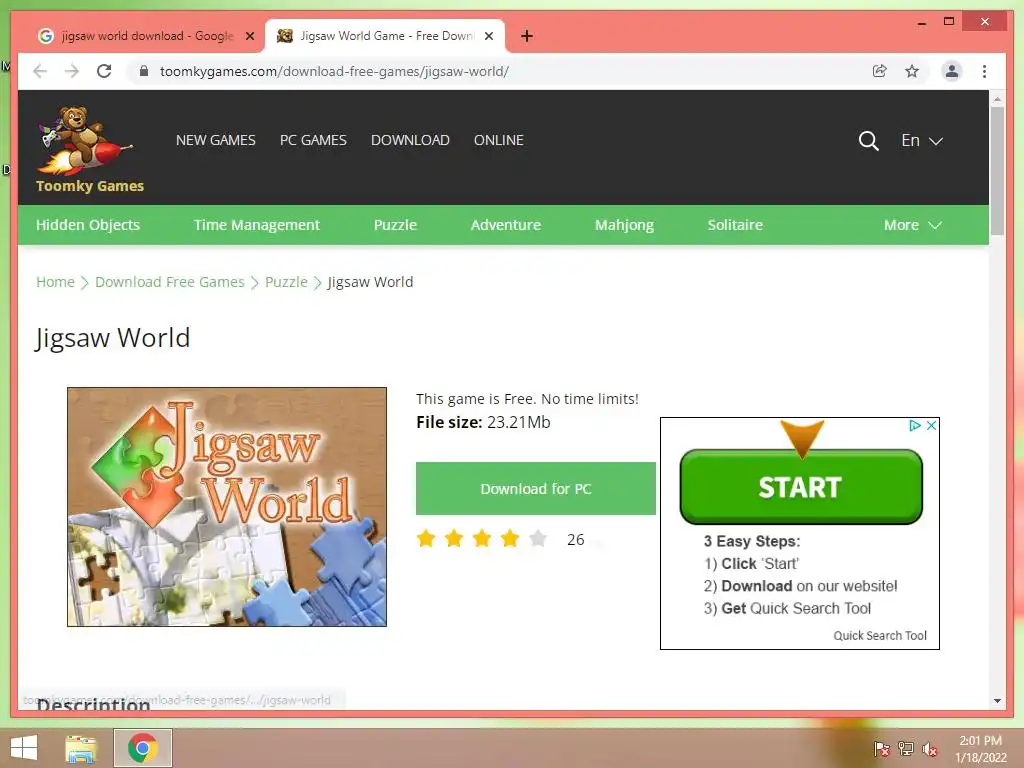Open a new tab with plus button
Screen dimensions: 1024x768
[527, 36]
